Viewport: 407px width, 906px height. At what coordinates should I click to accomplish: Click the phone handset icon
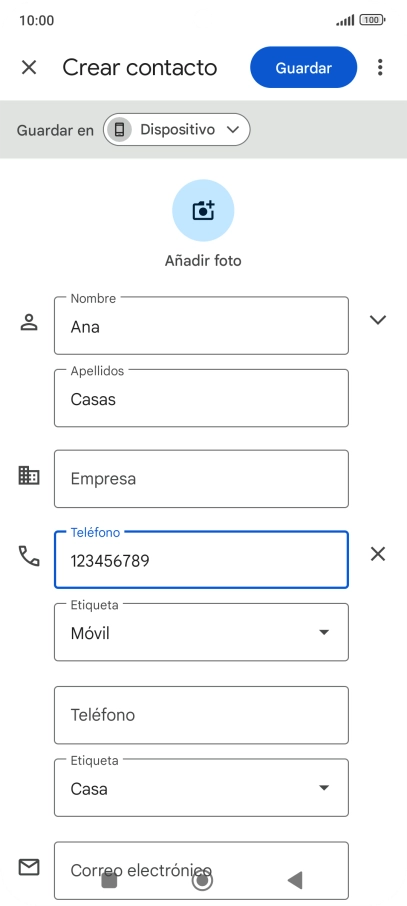pyautogui.click(x=29, y=556)
